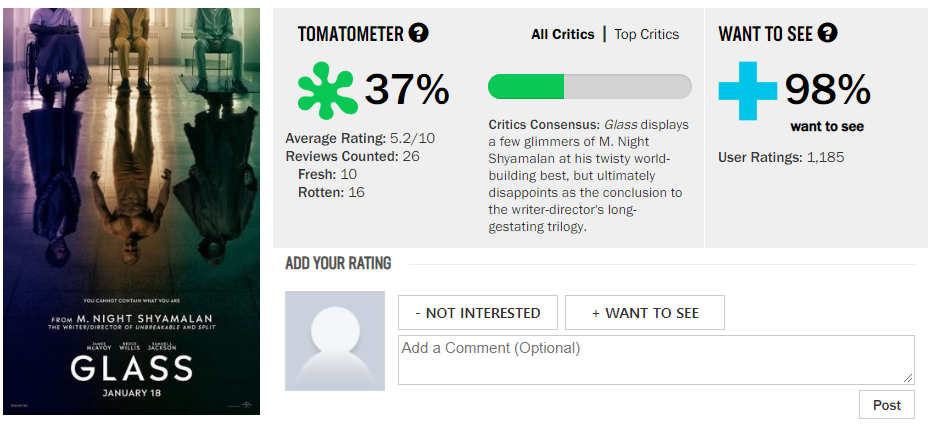Click the user avatar placeholder image
The image size is (940, 425).
point(335,341)
